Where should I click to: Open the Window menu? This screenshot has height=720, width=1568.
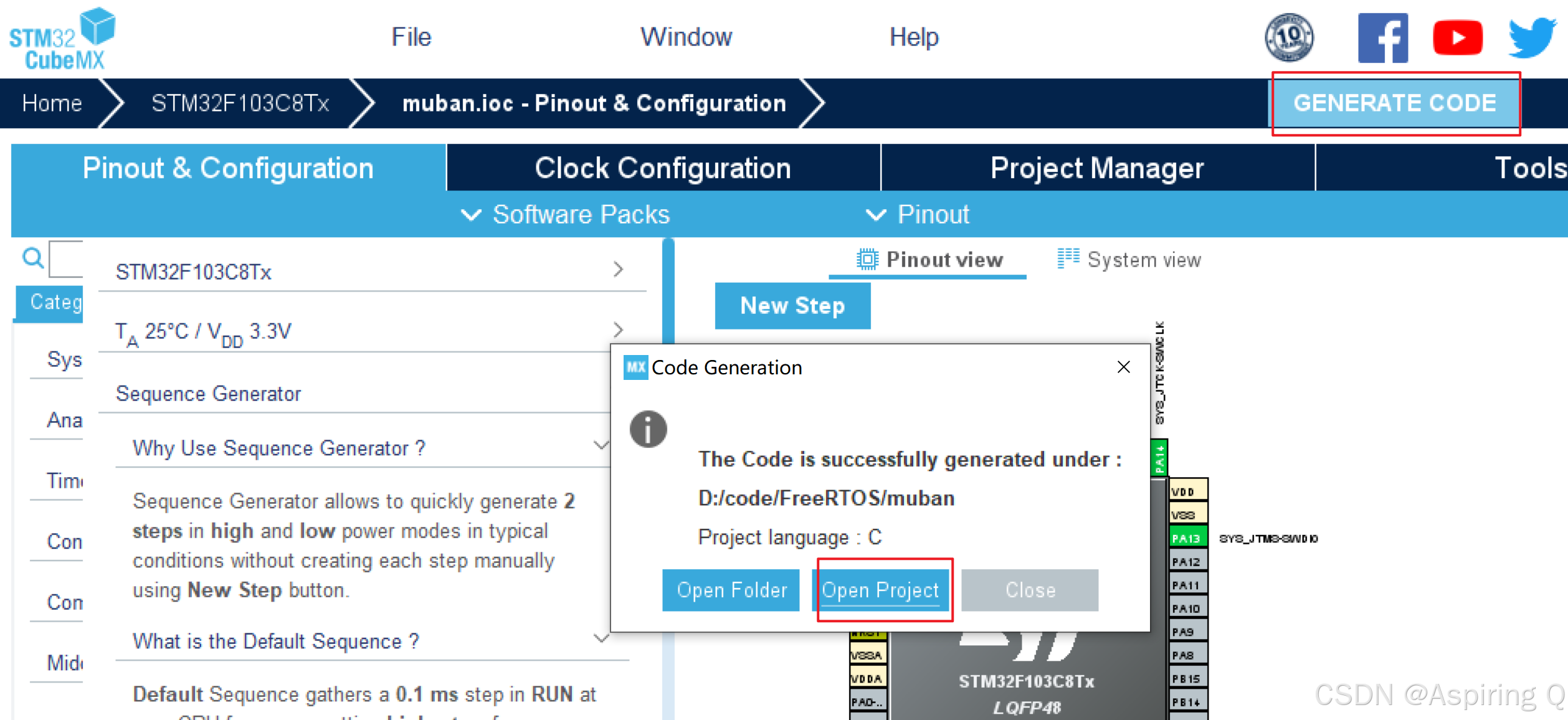[686, 37]
